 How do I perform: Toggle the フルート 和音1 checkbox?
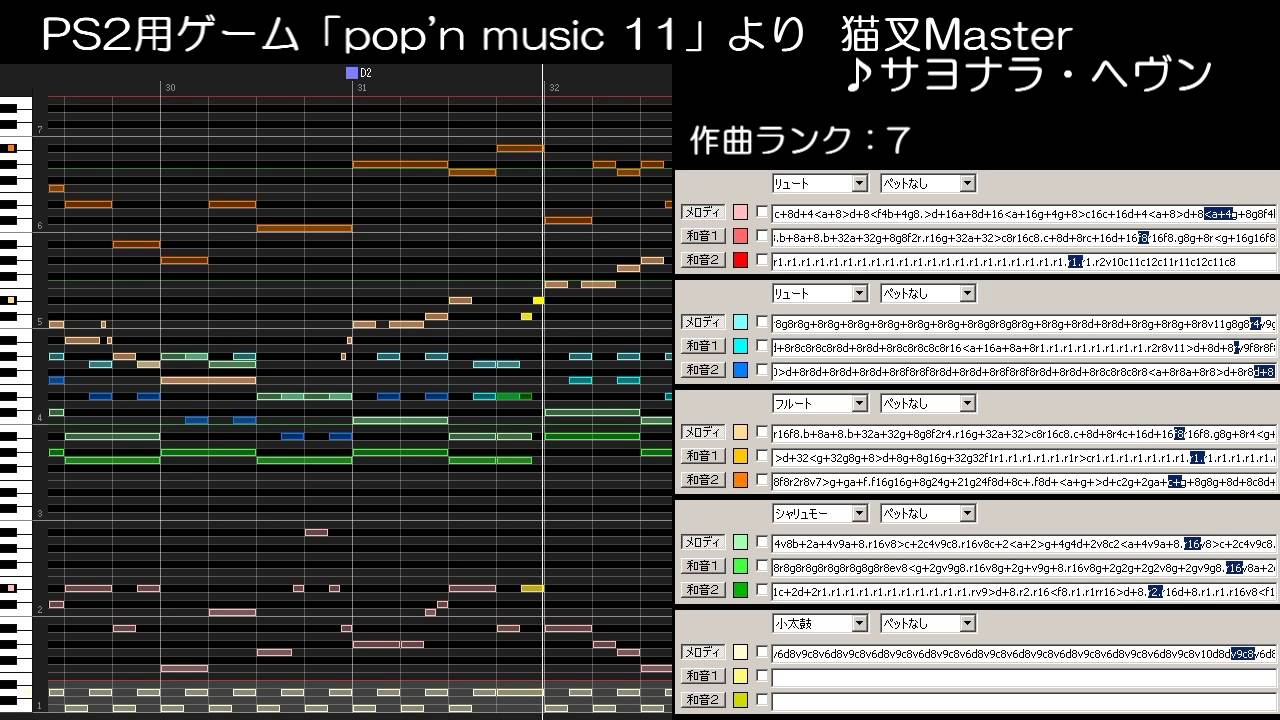pyautogui.click(x=762, y=456)
